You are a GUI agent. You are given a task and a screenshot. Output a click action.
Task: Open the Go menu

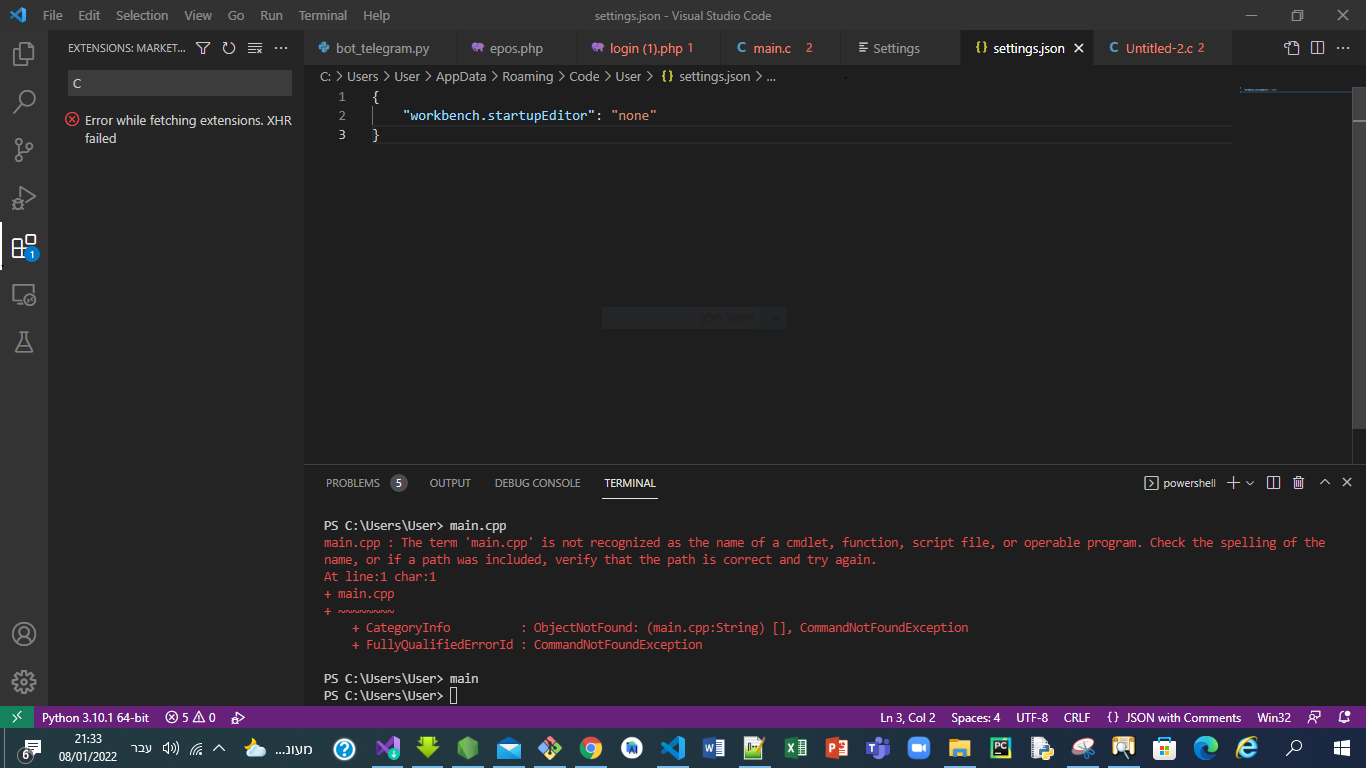(236, 15)
